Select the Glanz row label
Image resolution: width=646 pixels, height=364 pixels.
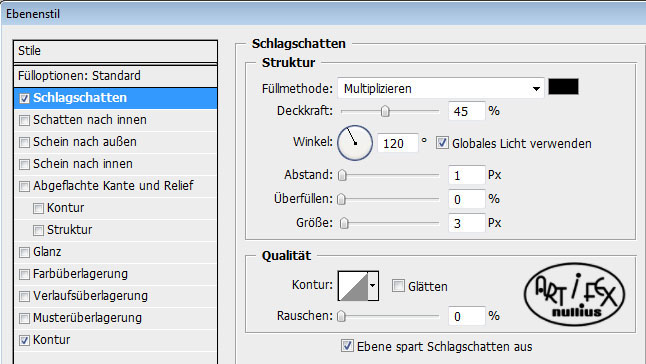[x=47, y=252]
